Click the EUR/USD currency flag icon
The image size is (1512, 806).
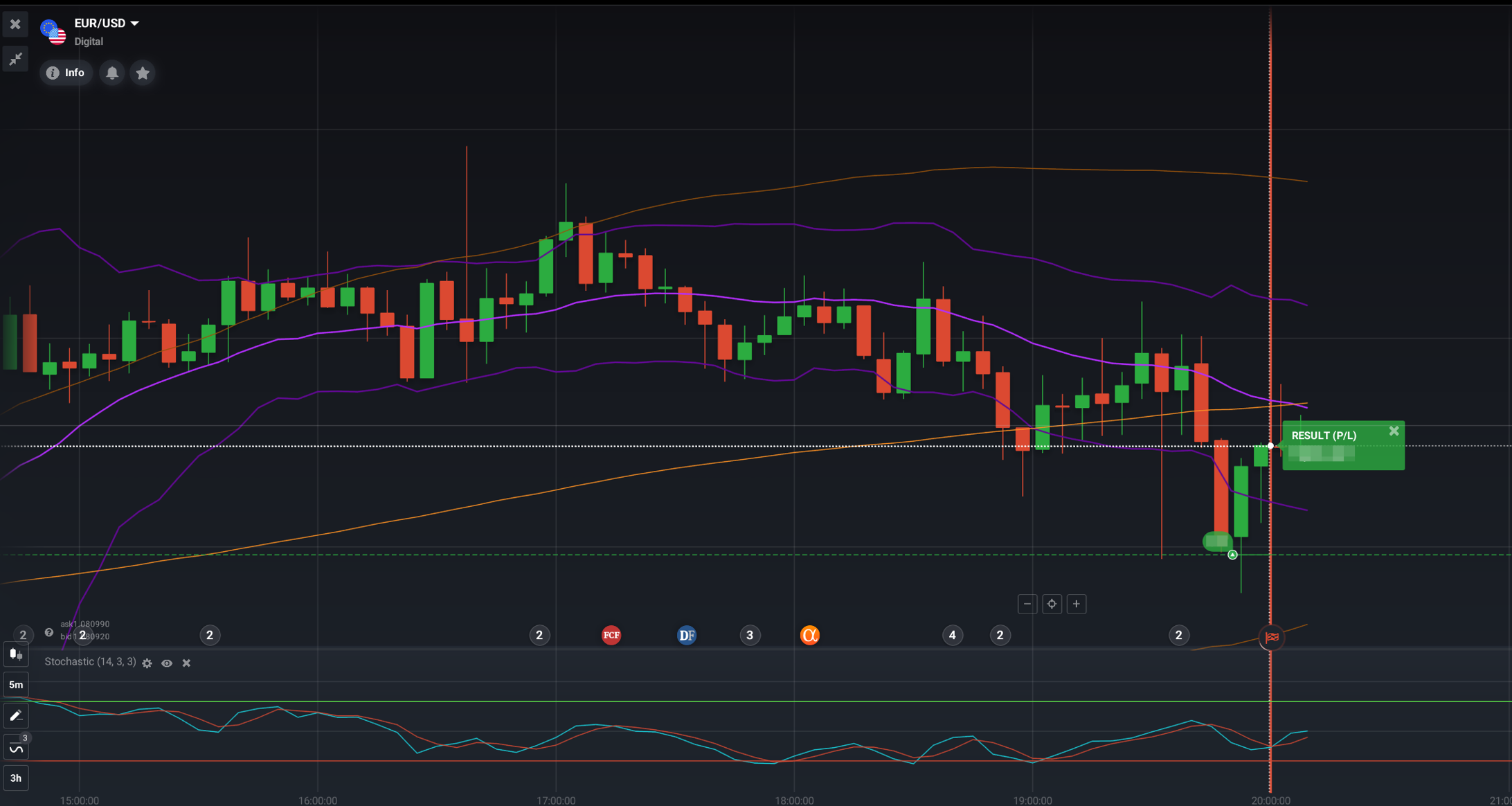pyautogui.click(x=53, y=32)
